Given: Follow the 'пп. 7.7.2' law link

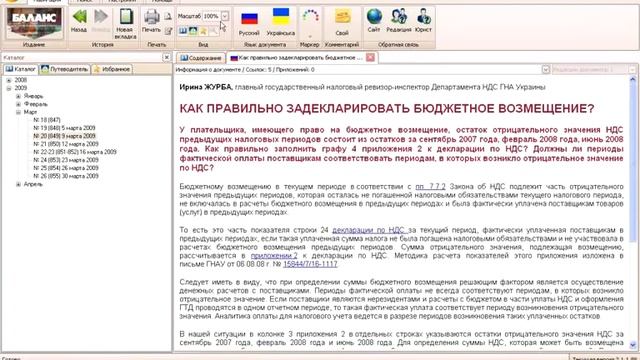Looking at the screenshot, I should [x=430, y=187].
